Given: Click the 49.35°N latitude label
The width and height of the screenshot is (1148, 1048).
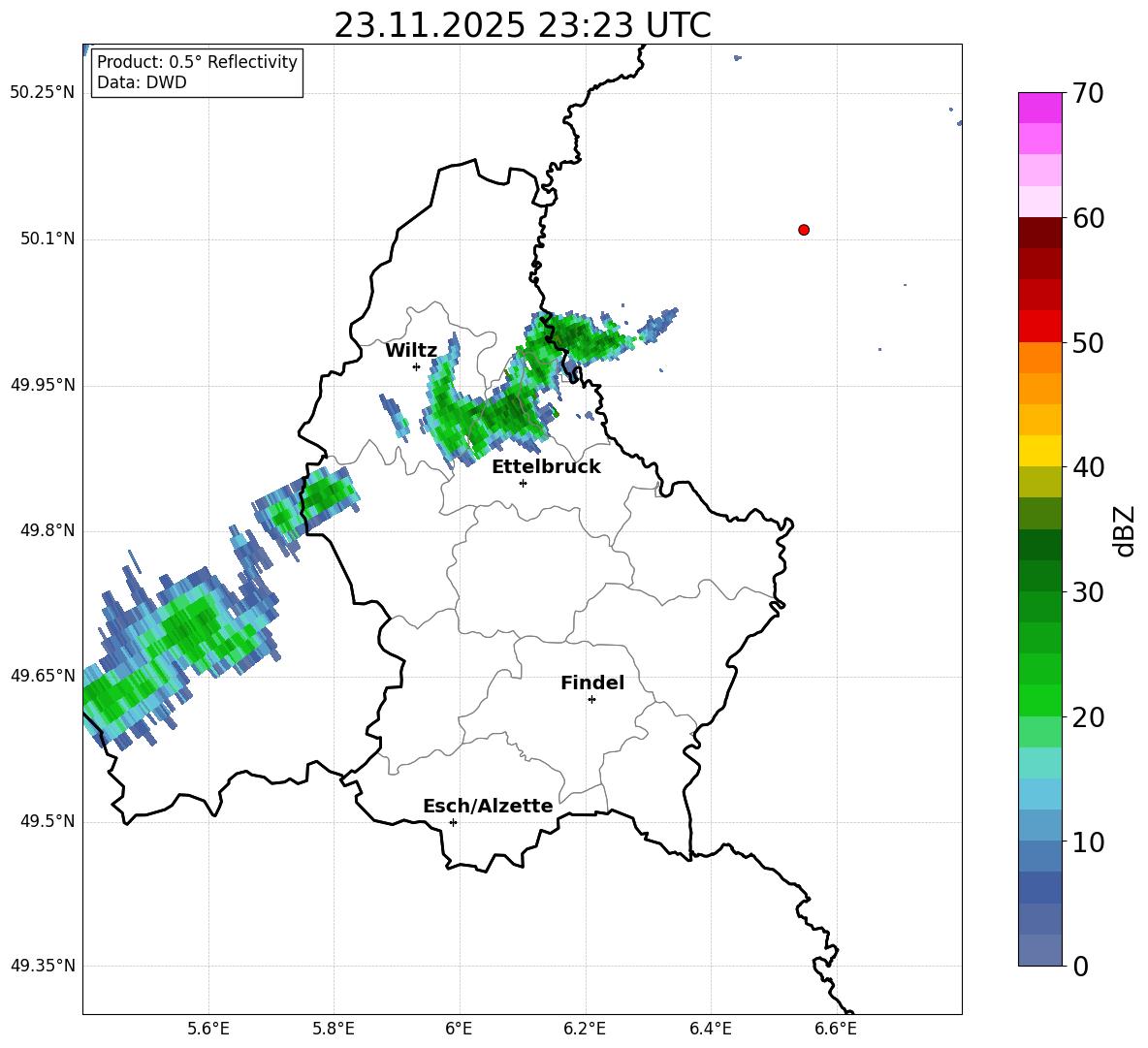Looking at the screenshot, I should [43, 966].
